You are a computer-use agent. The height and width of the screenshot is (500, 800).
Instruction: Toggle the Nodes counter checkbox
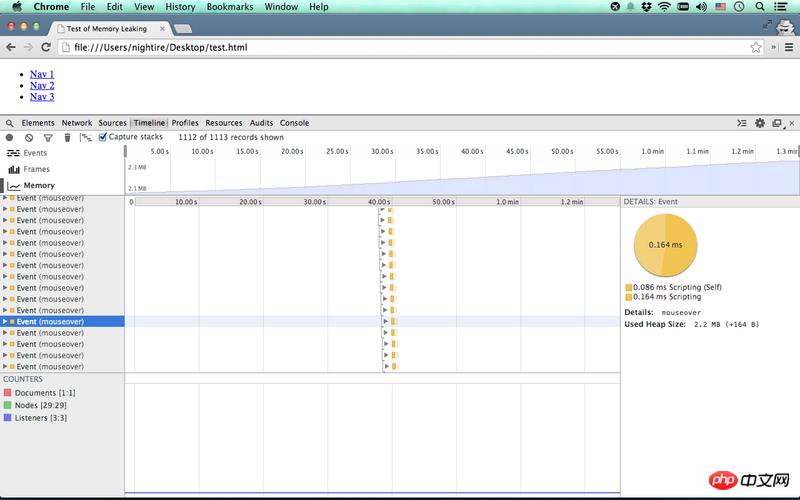[x=8, y=405]
